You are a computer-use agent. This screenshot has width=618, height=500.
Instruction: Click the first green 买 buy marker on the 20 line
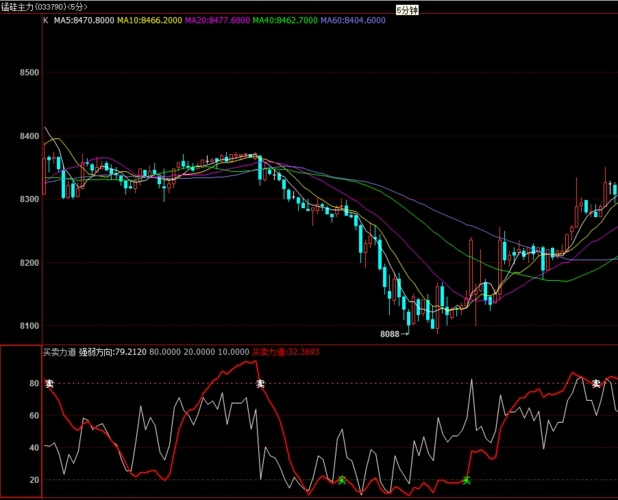[342, 480]
